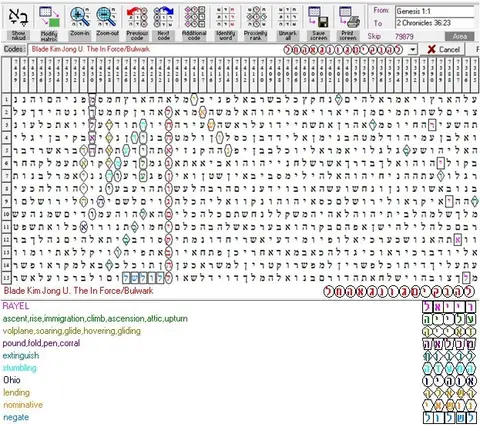
Task: Click the Cancel button with red X
Action: [x=444, y=50]
